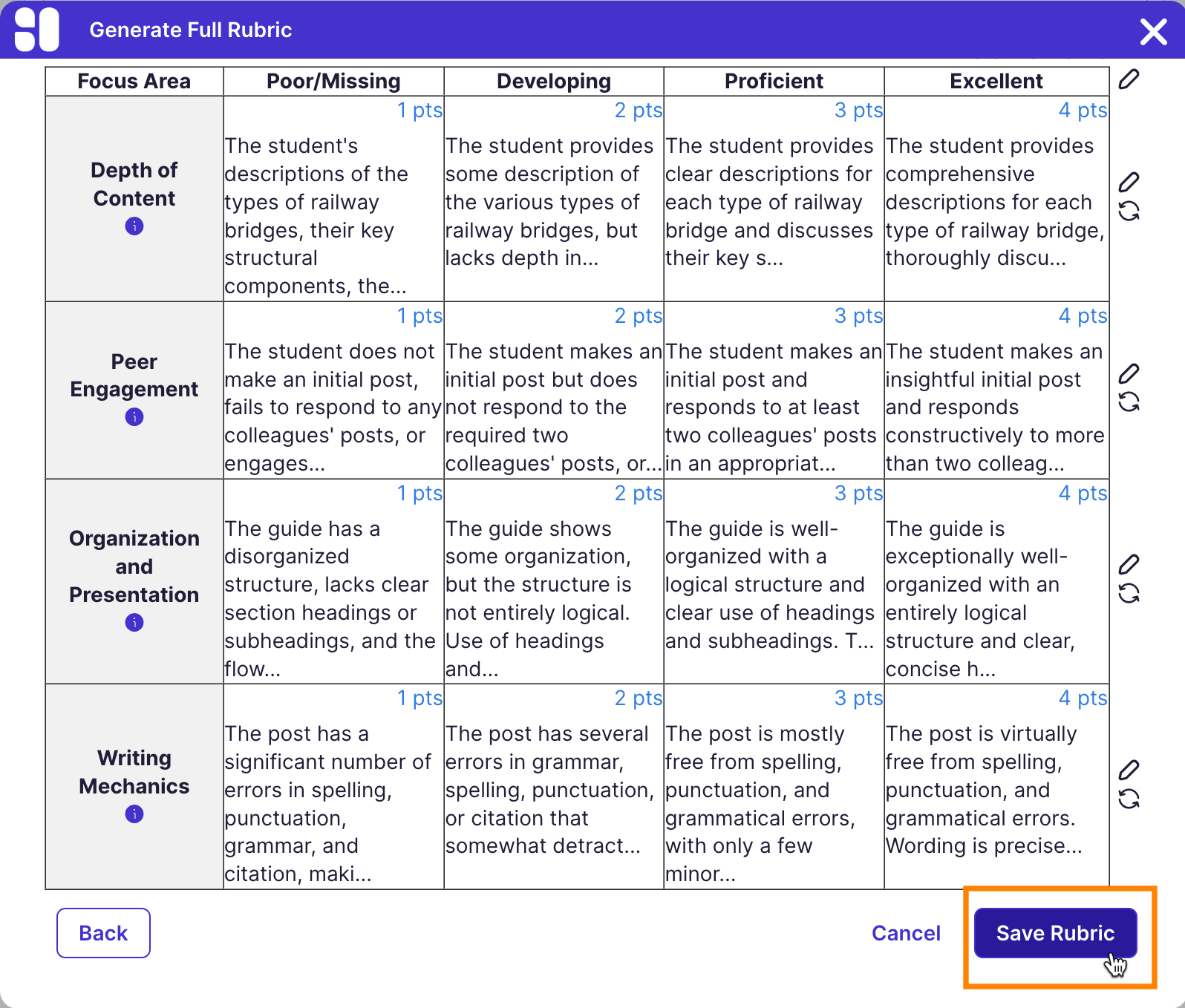Cancel rubric generation
This screenshot has width=1185, height=1008.
tap(906, 933)
